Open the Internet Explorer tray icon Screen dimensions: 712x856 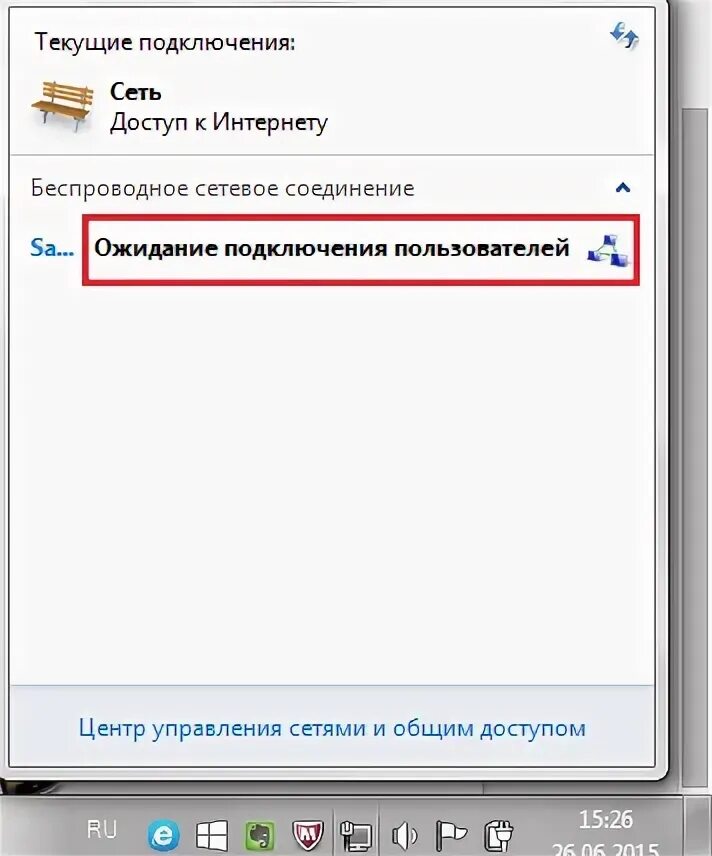(163, 835)
